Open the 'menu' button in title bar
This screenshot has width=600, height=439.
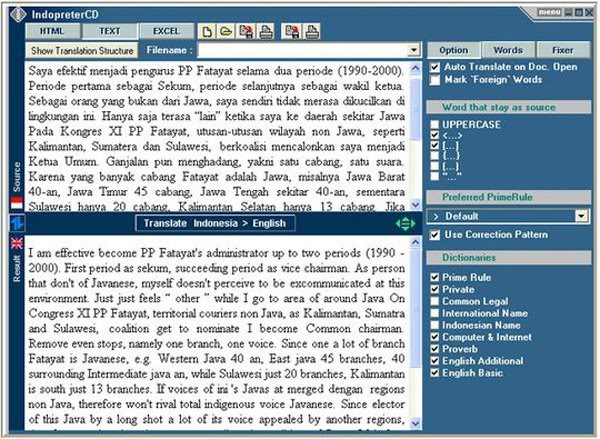tap(549, 12)
